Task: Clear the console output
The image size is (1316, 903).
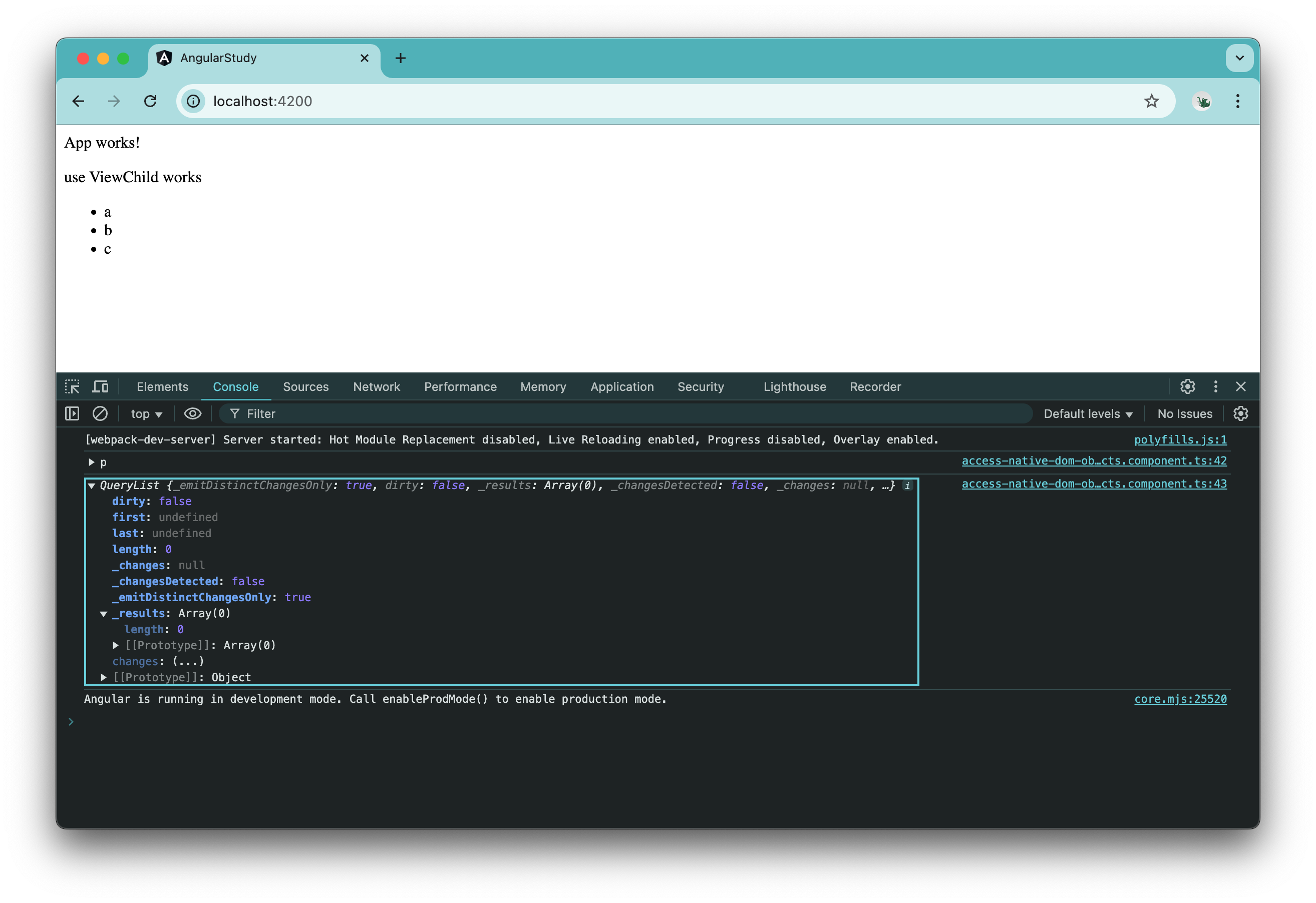Action: [x=100, y=413]
